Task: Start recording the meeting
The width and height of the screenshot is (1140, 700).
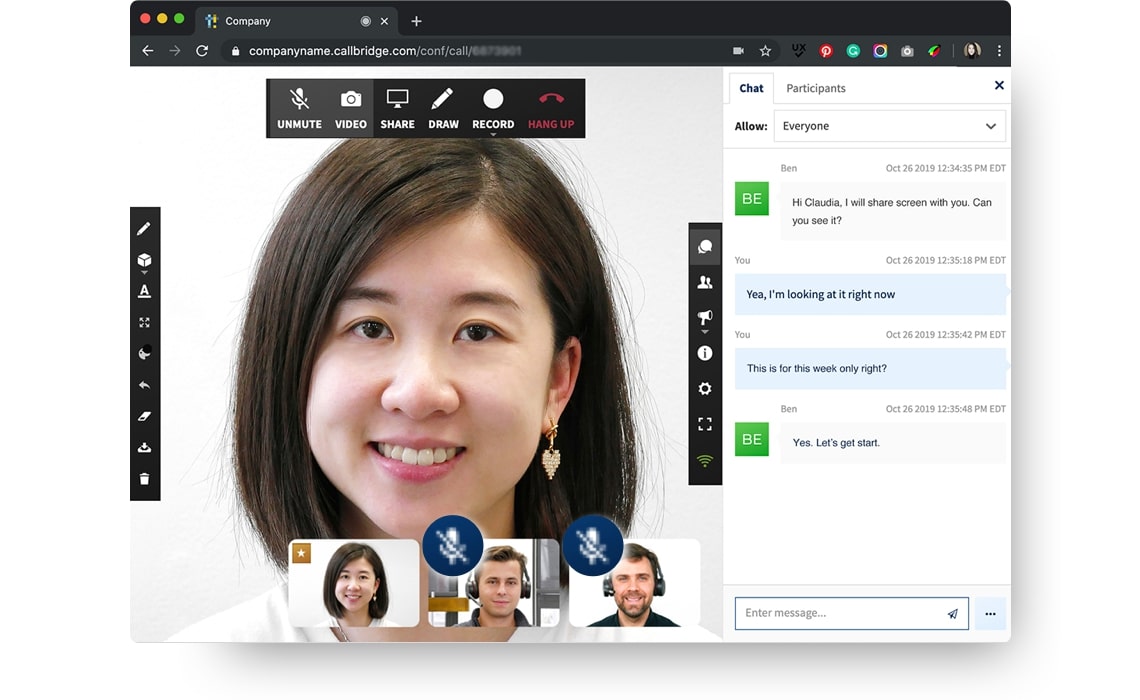Action: pos(493,107)
